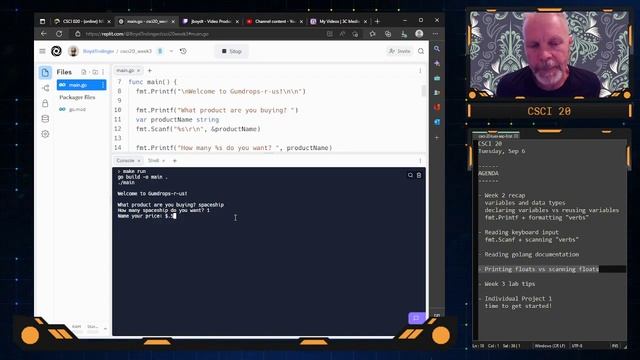Click the Invite button
This screenshot has width=640, height=360.
(x=400, y=51)
